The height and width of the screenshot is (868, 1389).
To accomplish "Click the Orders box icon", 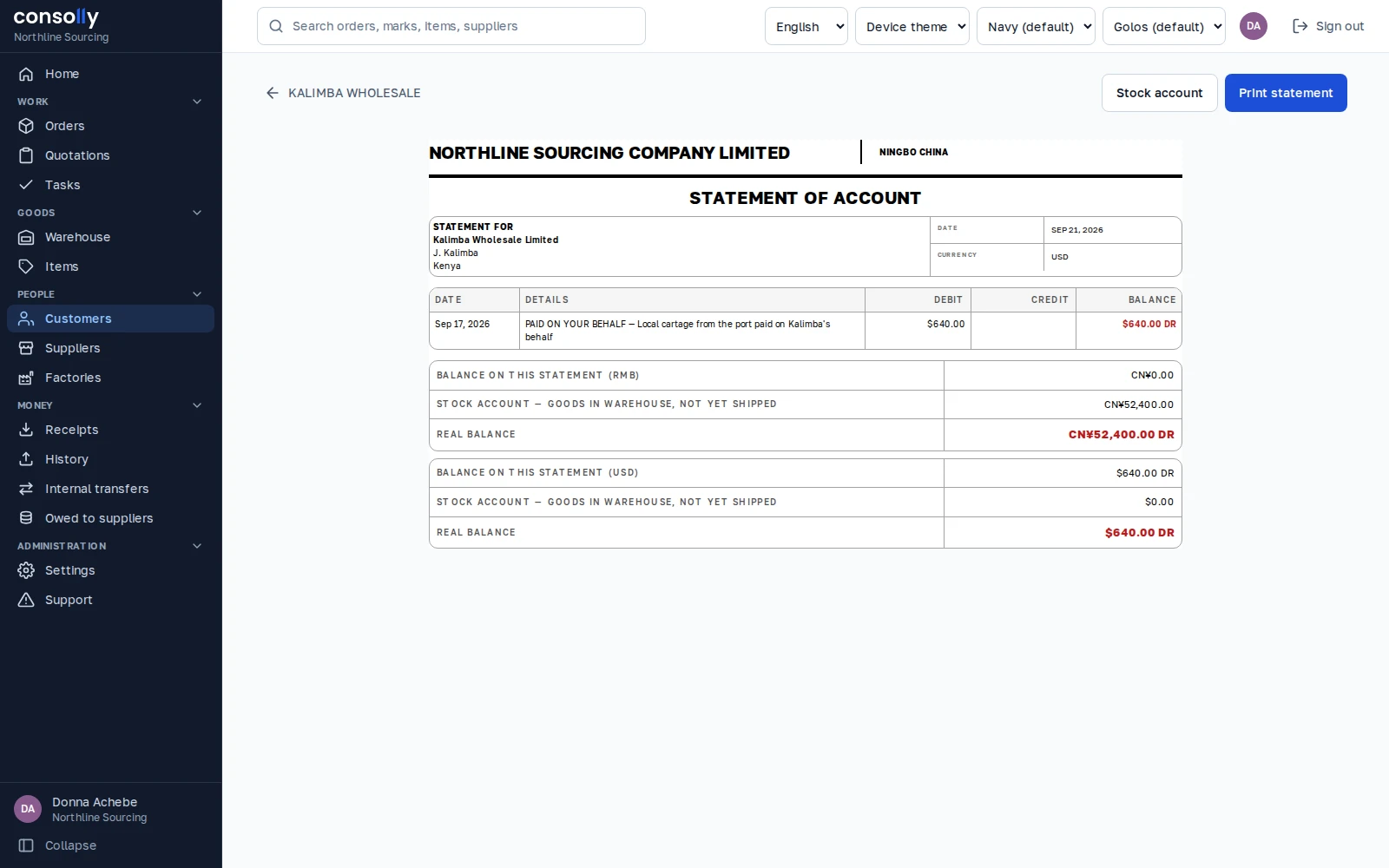I will point(26,126).
